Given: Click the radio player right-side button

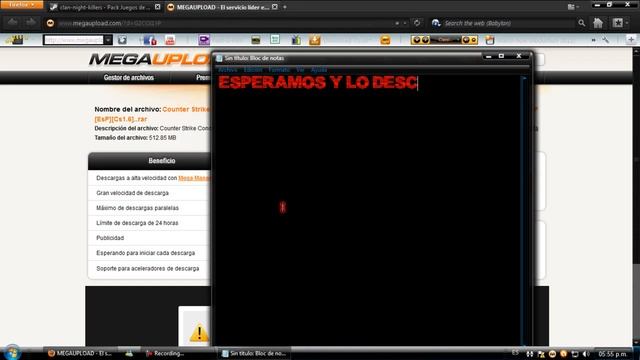Looking at the screenshot, I should 473,40.
